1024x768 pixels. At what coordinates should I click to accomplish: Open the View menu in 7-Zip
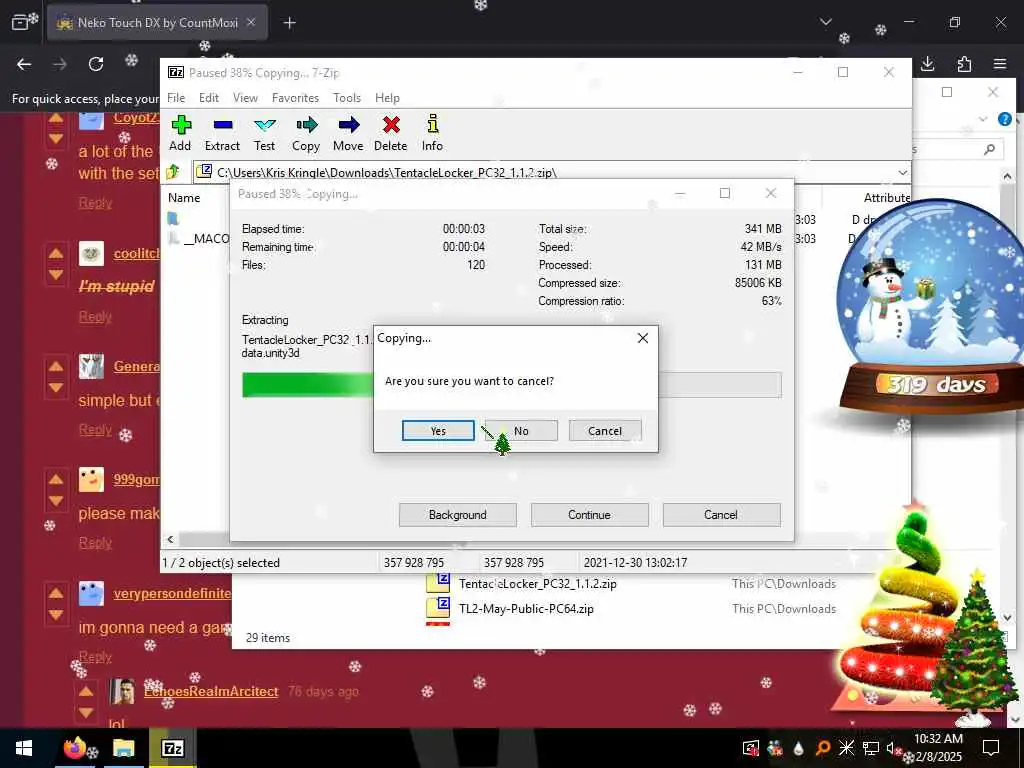pos(246,98)
